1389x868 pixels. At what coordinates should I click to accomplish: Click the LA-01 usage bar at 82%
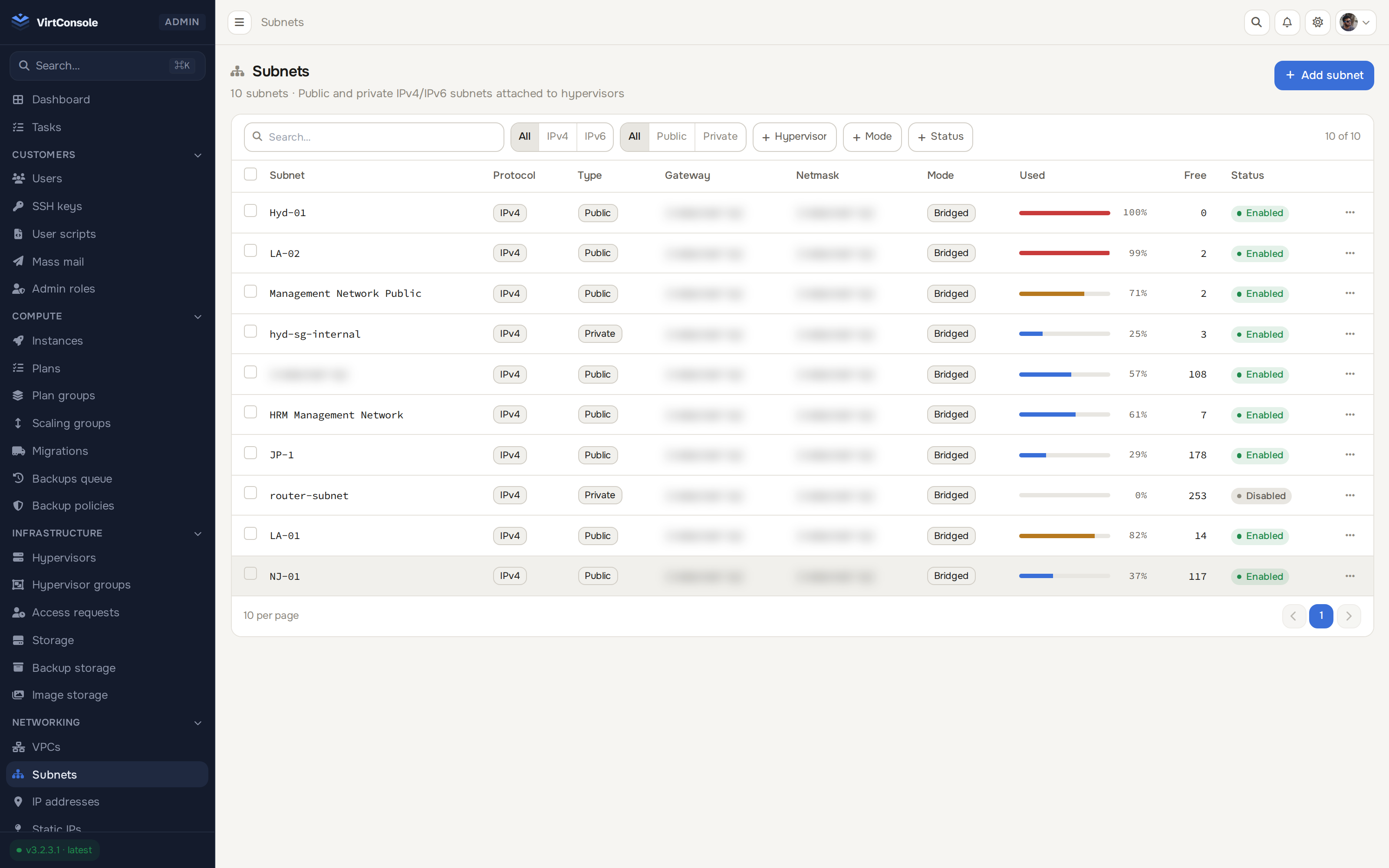tap(1064, 536)
